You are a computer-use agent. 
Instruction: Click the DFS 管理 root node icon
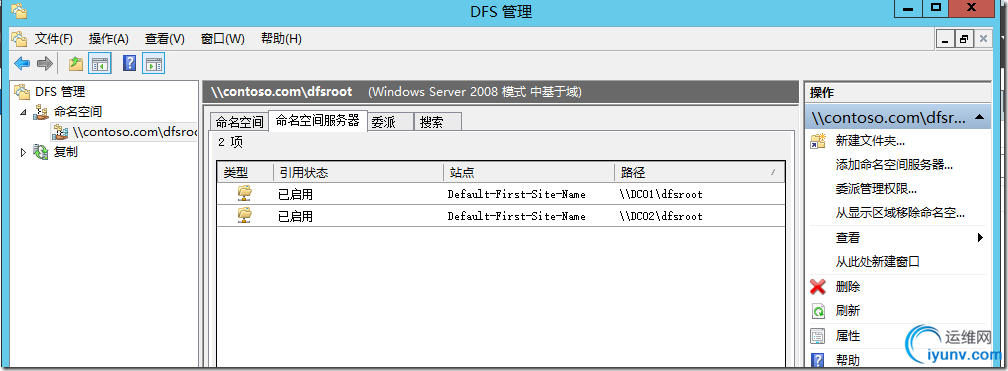(22, 92)
